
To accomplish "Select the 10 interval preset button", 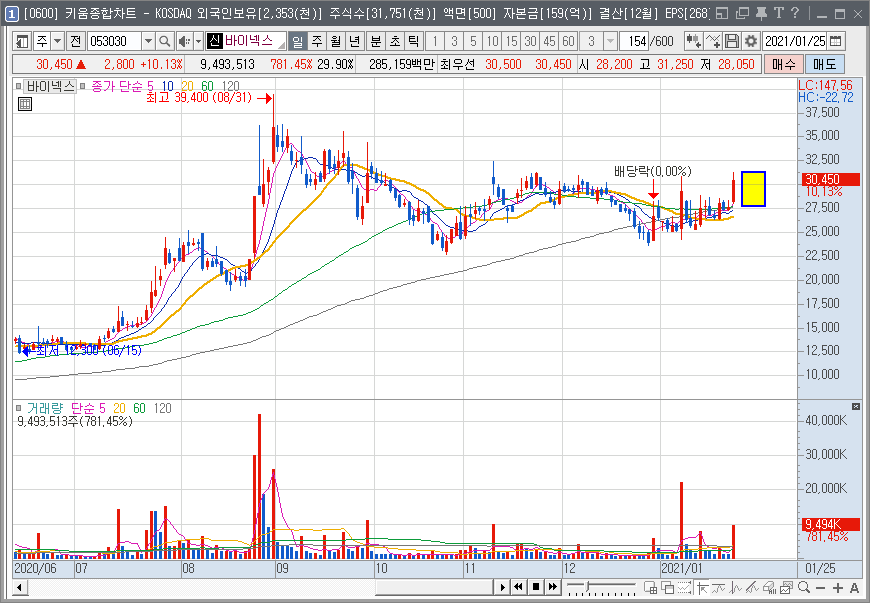I will click(492, 41).
